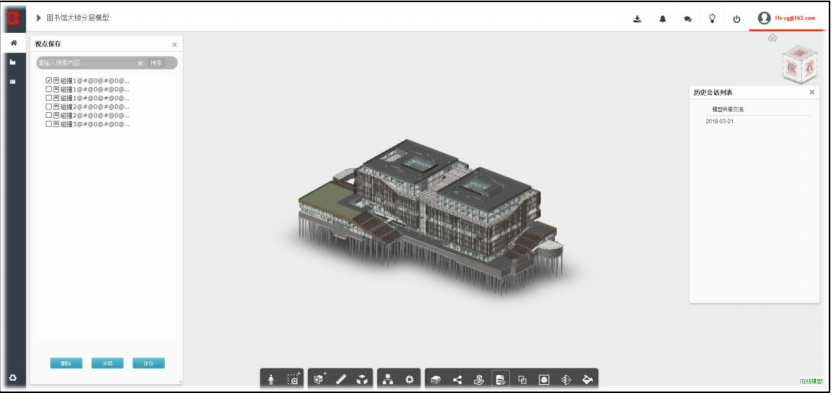Screen dimensions: 832x396
Task: Select the zoom-to-region tool
Action: [293, 380]
